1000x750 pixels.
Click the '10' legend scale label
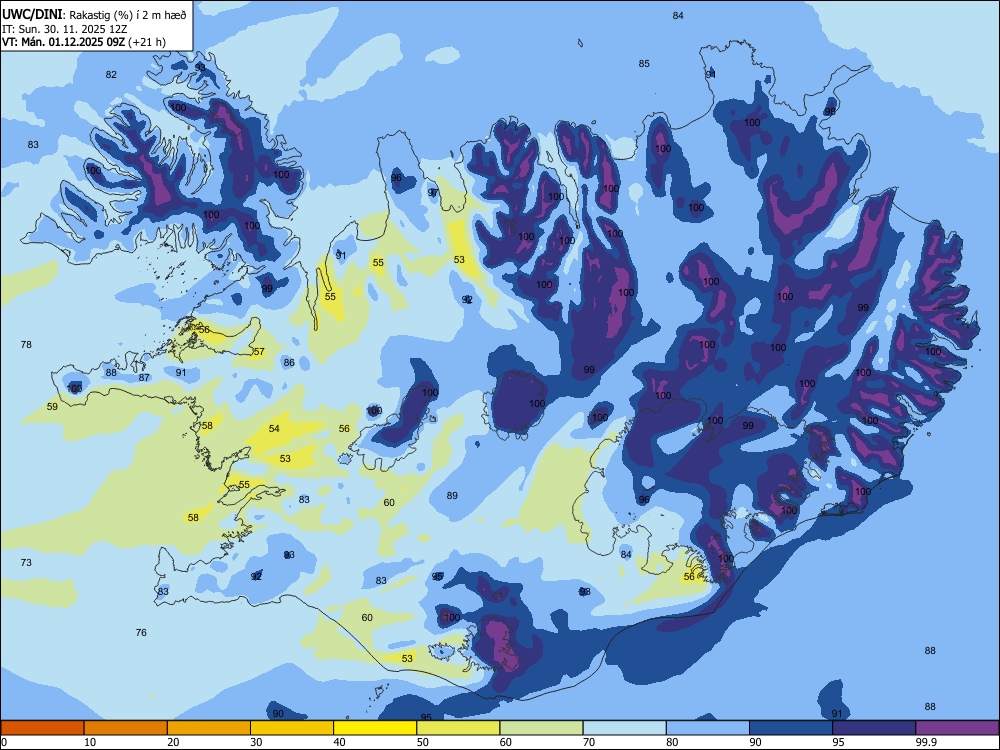tap(90, 742)
